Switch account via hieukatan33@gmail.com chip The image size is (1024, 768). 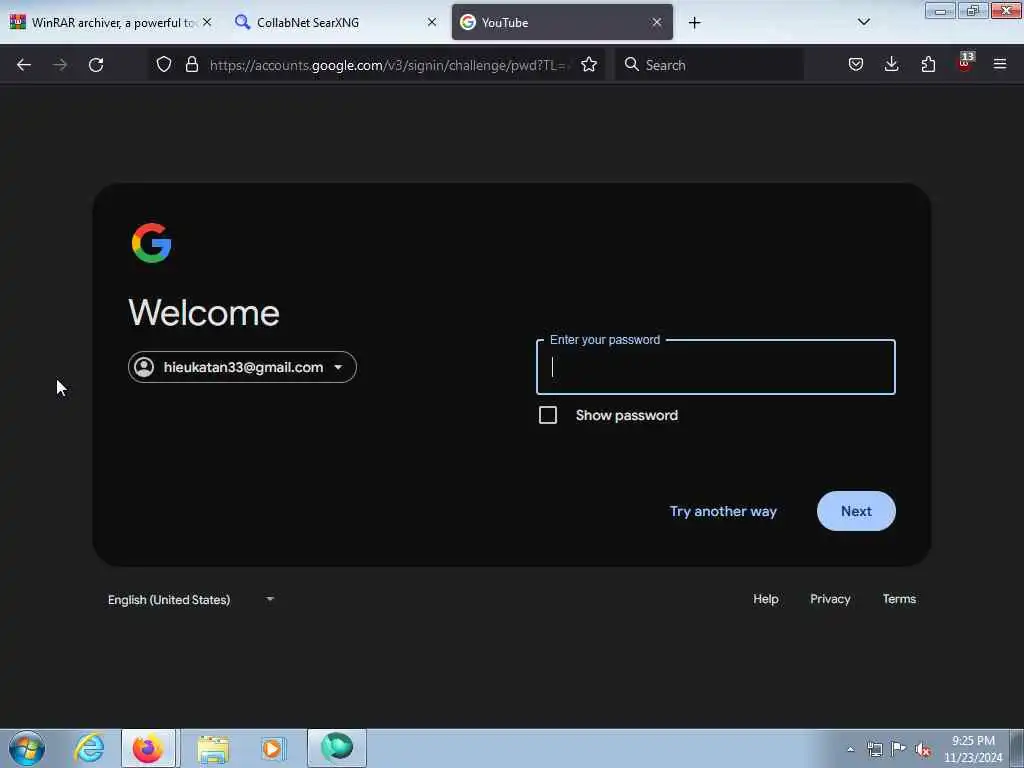point(242,367)
